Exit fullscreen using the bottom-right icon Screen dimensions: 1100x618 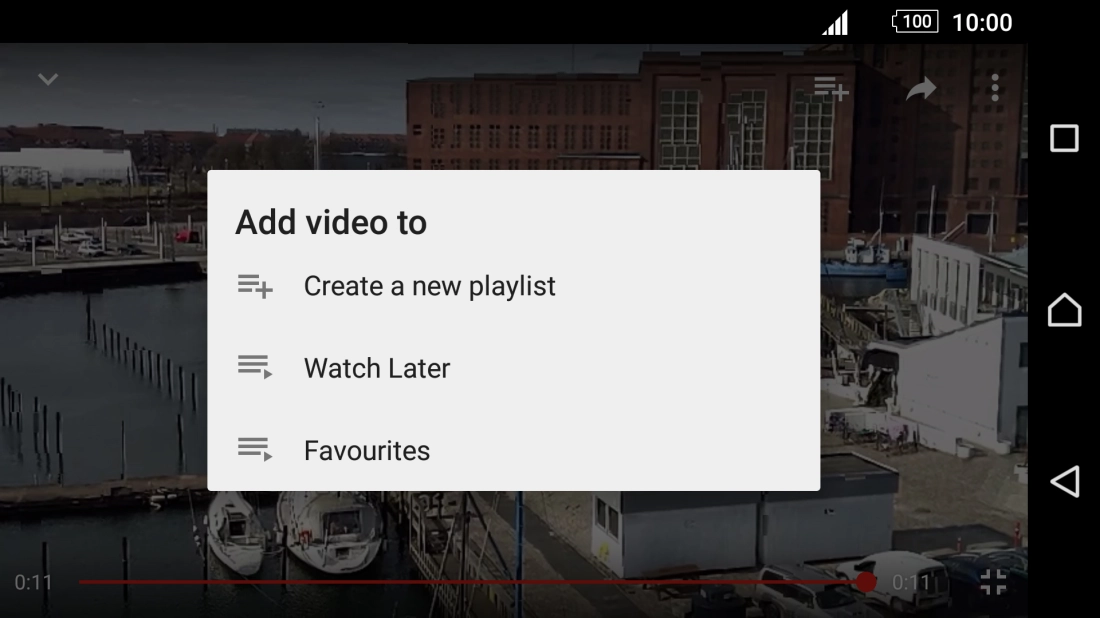click(992, 582)
